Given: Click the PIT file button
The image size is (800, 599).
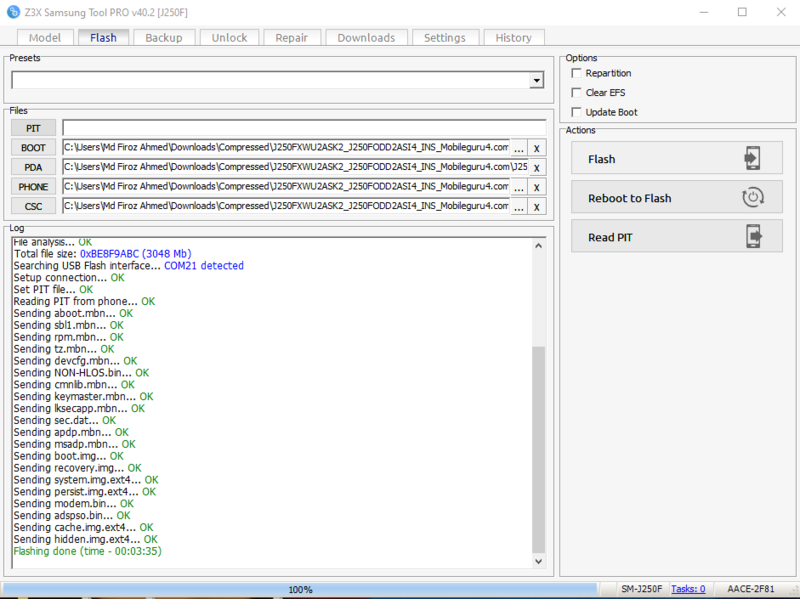Looking at the screenshot, I should [33, 128].
